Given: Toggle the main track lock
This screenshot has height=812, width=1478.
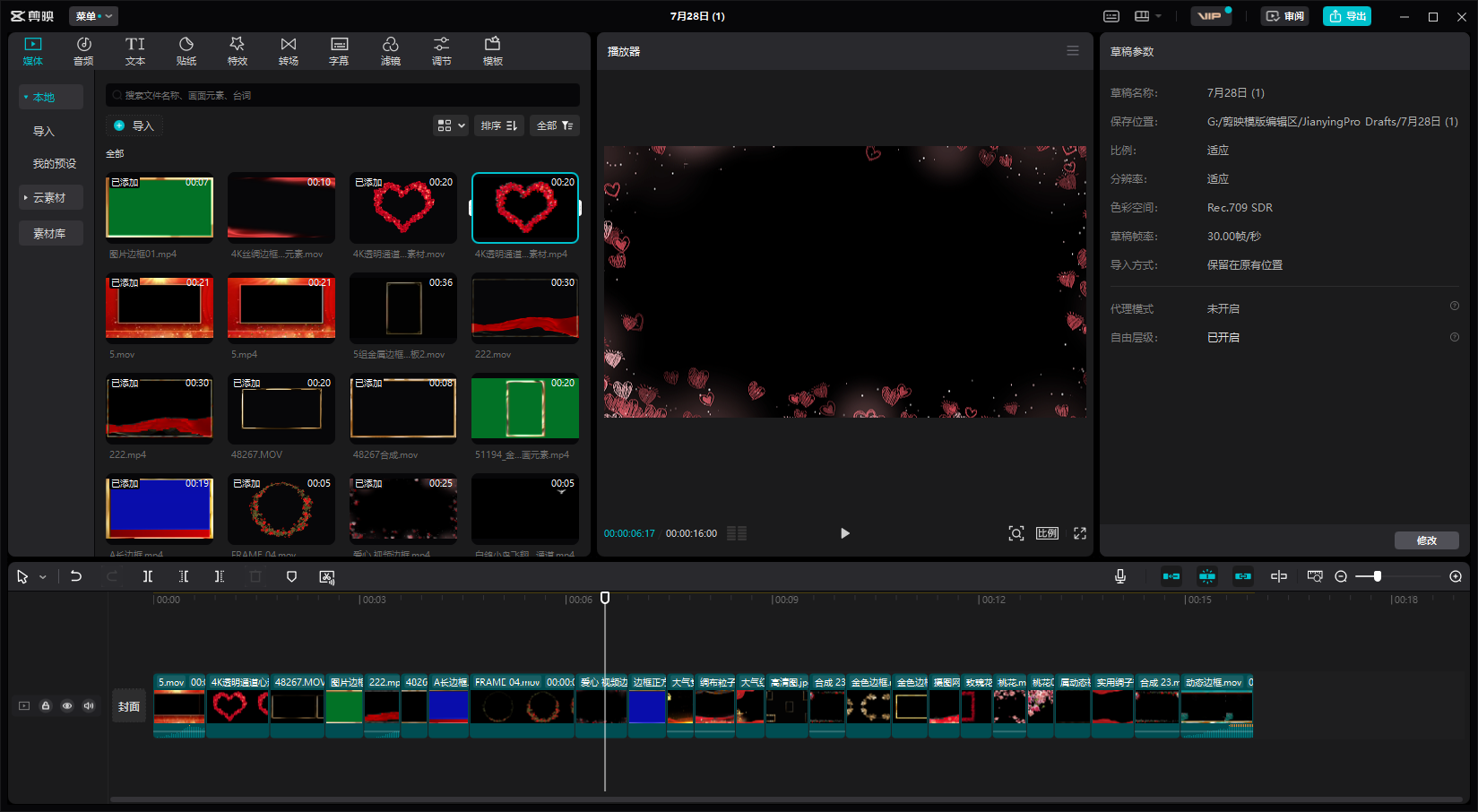Looking at the screenshot, I should click(46, 706).
